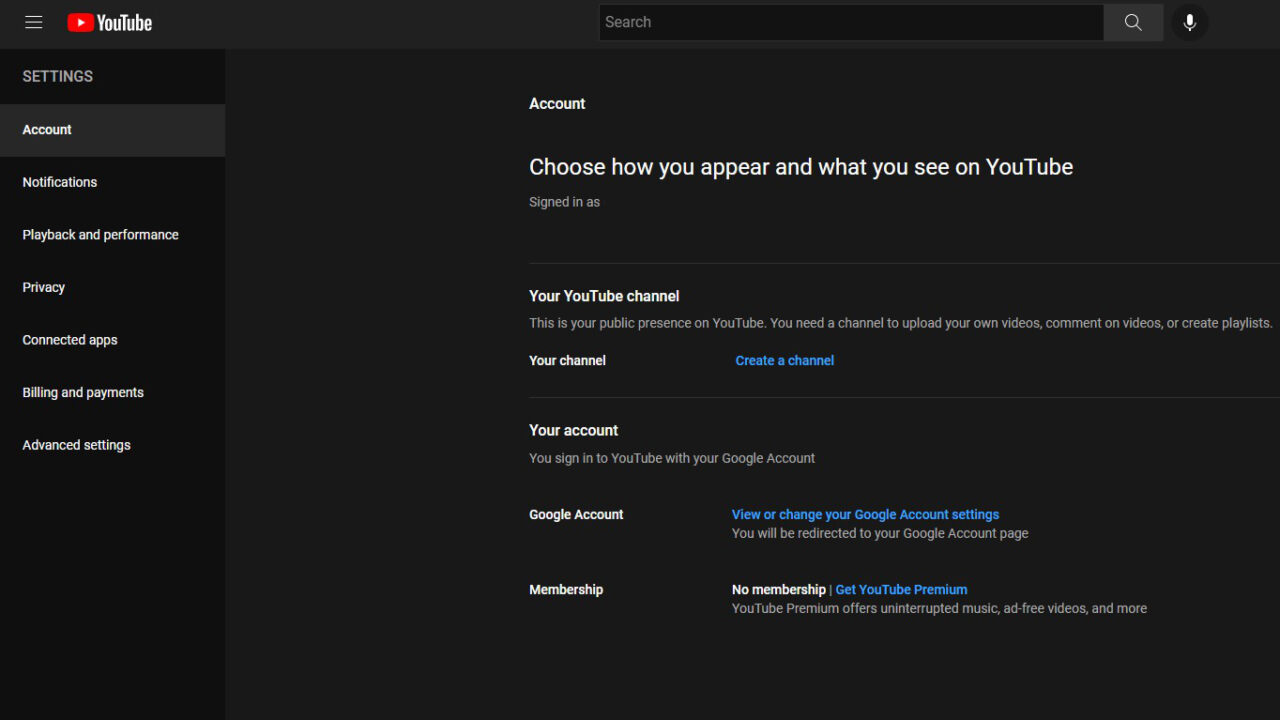Click the Your channel label
The image size is (1280, 720).
[x=567, y=360]
